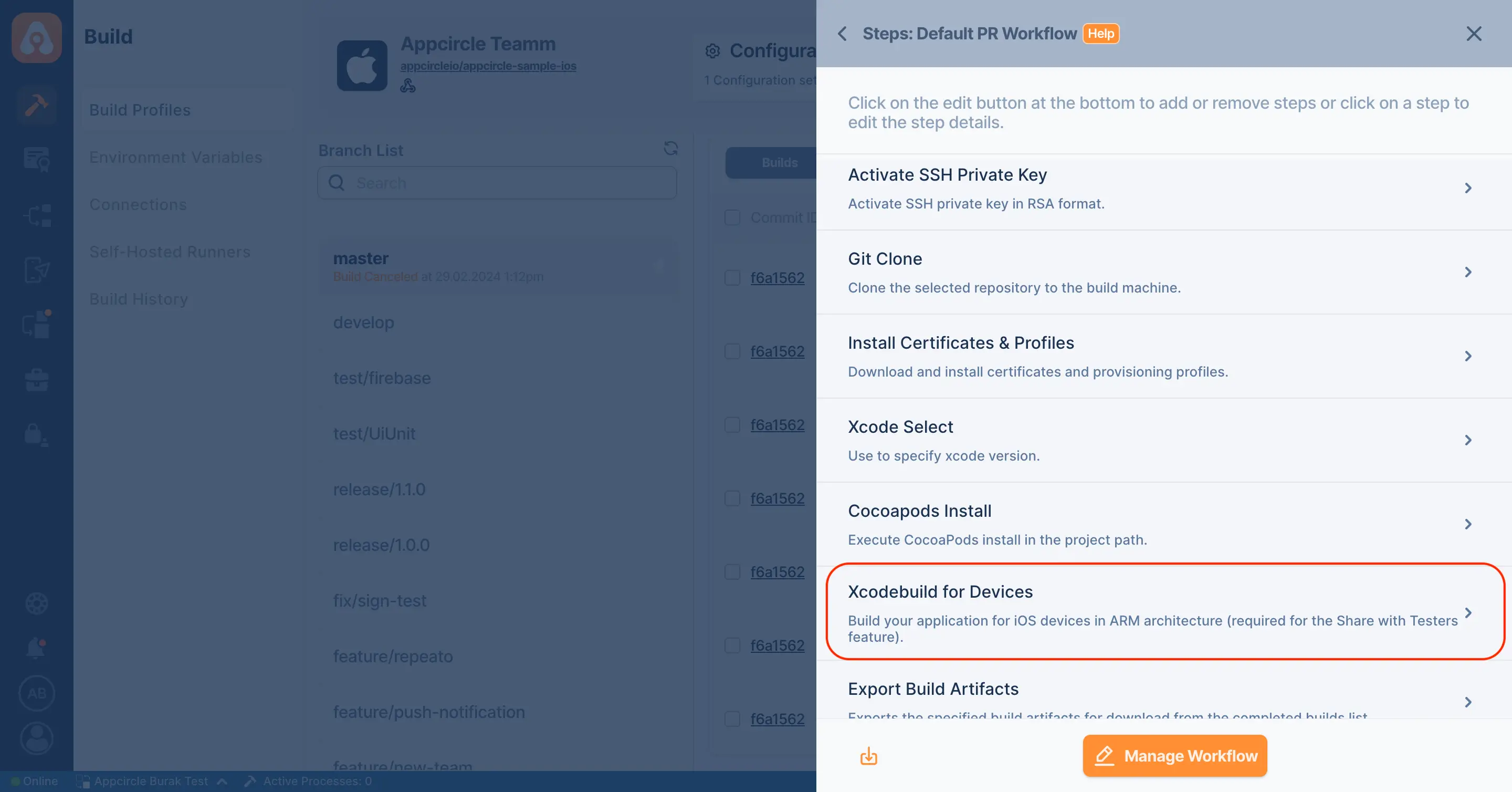Expand the Export Build Artifacts step
The width and height of the screenshot is (1512, 792).
click(x=1468, y=702)
